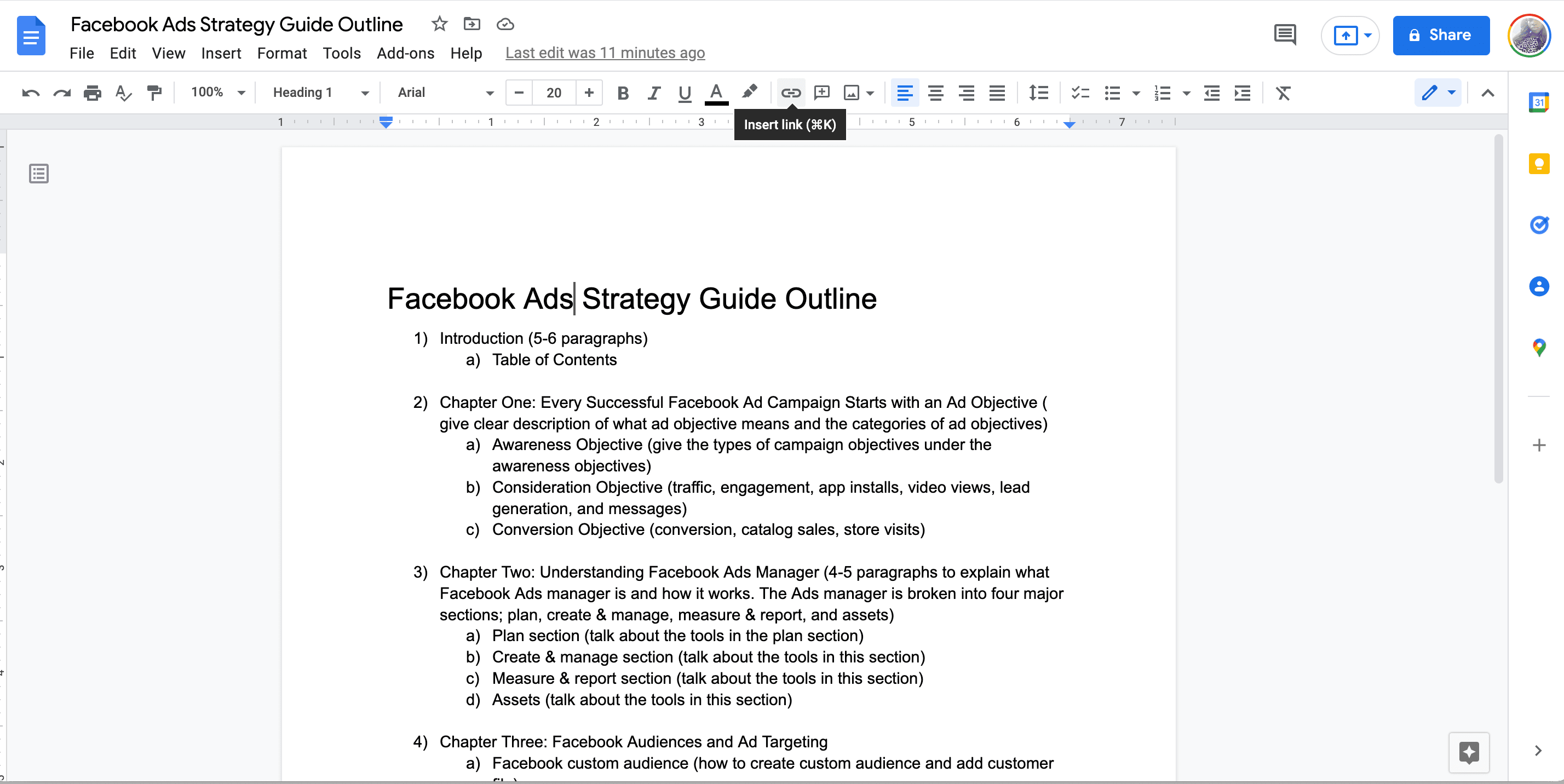
Task: Open the editing mode dropdown
Action: (x=1438, y=93)
